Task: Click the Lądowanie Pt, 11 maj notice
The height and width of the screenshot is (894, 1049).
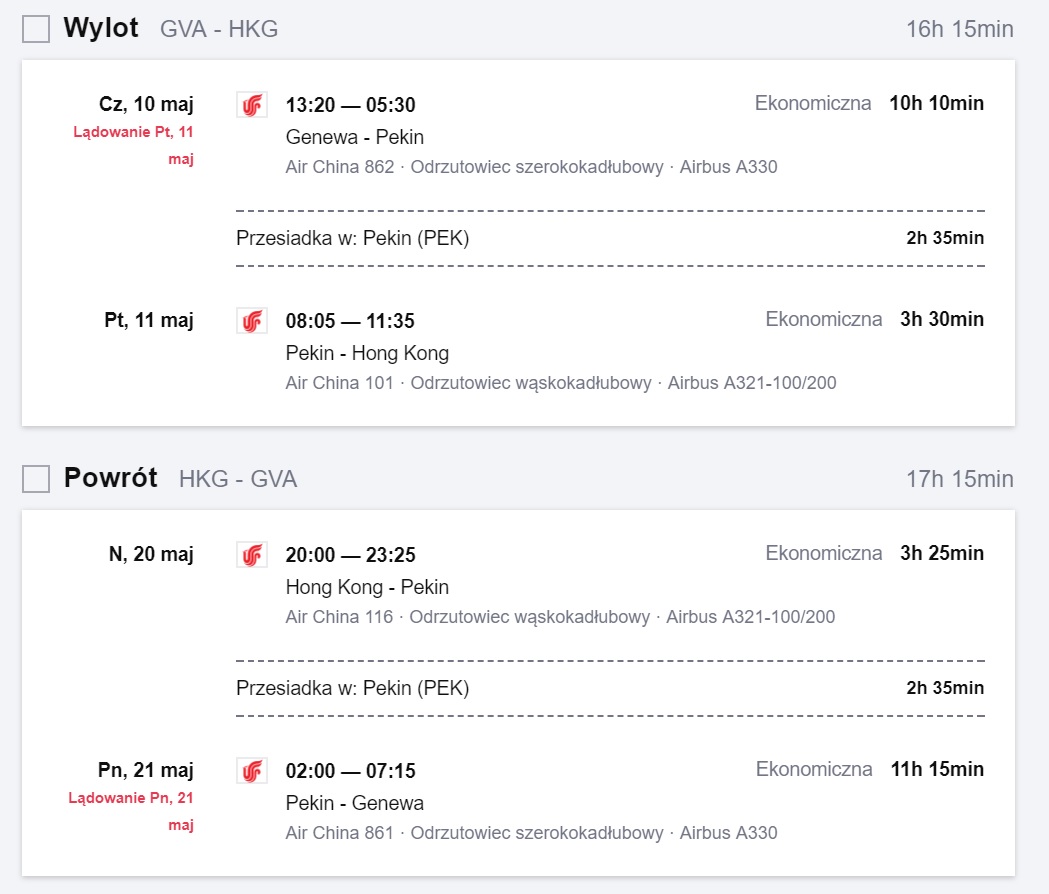Action: pos(133,145)
